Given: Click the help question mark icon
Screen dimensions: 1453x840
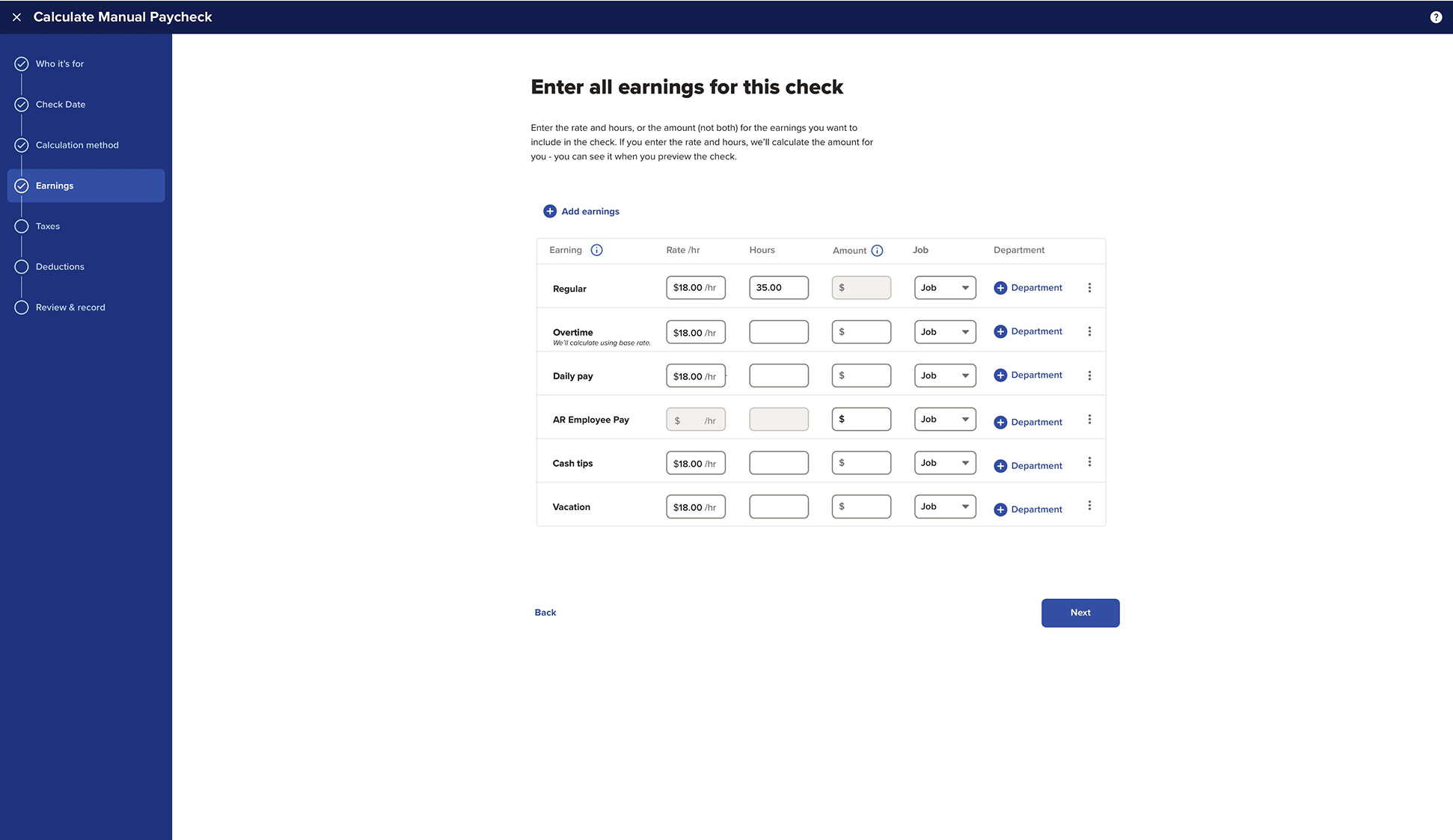Looking at the screenshot, I should 1435,17.
